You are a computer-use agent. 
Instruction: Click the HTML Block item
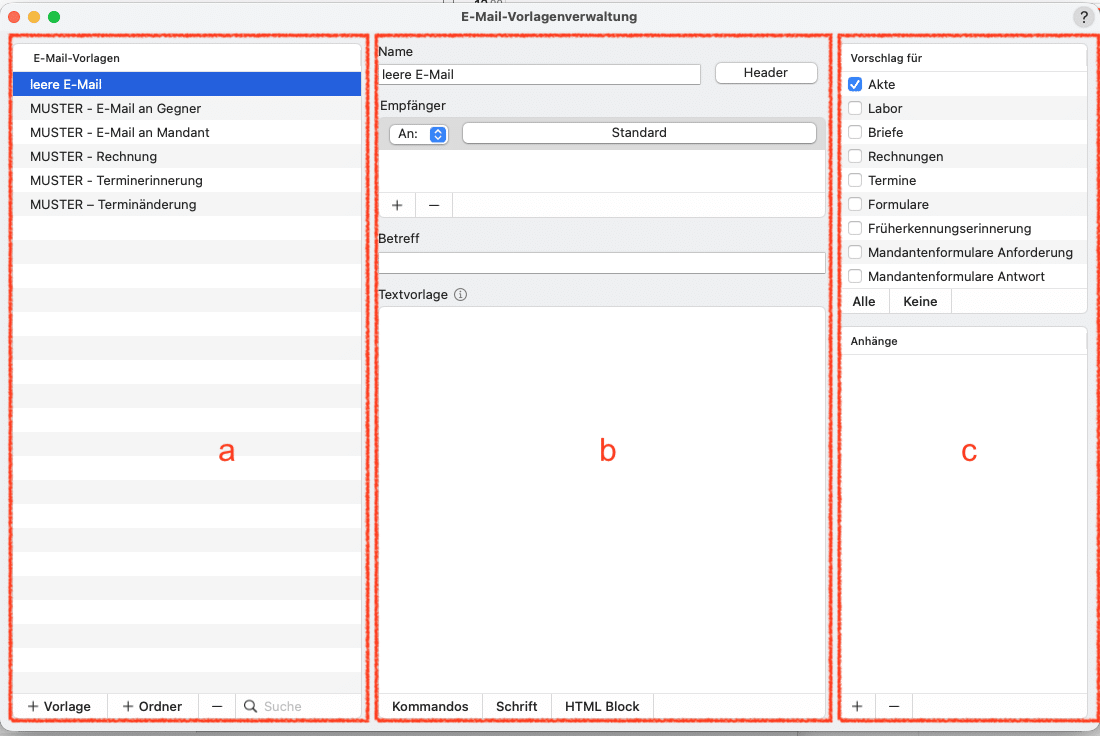pos(602,706)
